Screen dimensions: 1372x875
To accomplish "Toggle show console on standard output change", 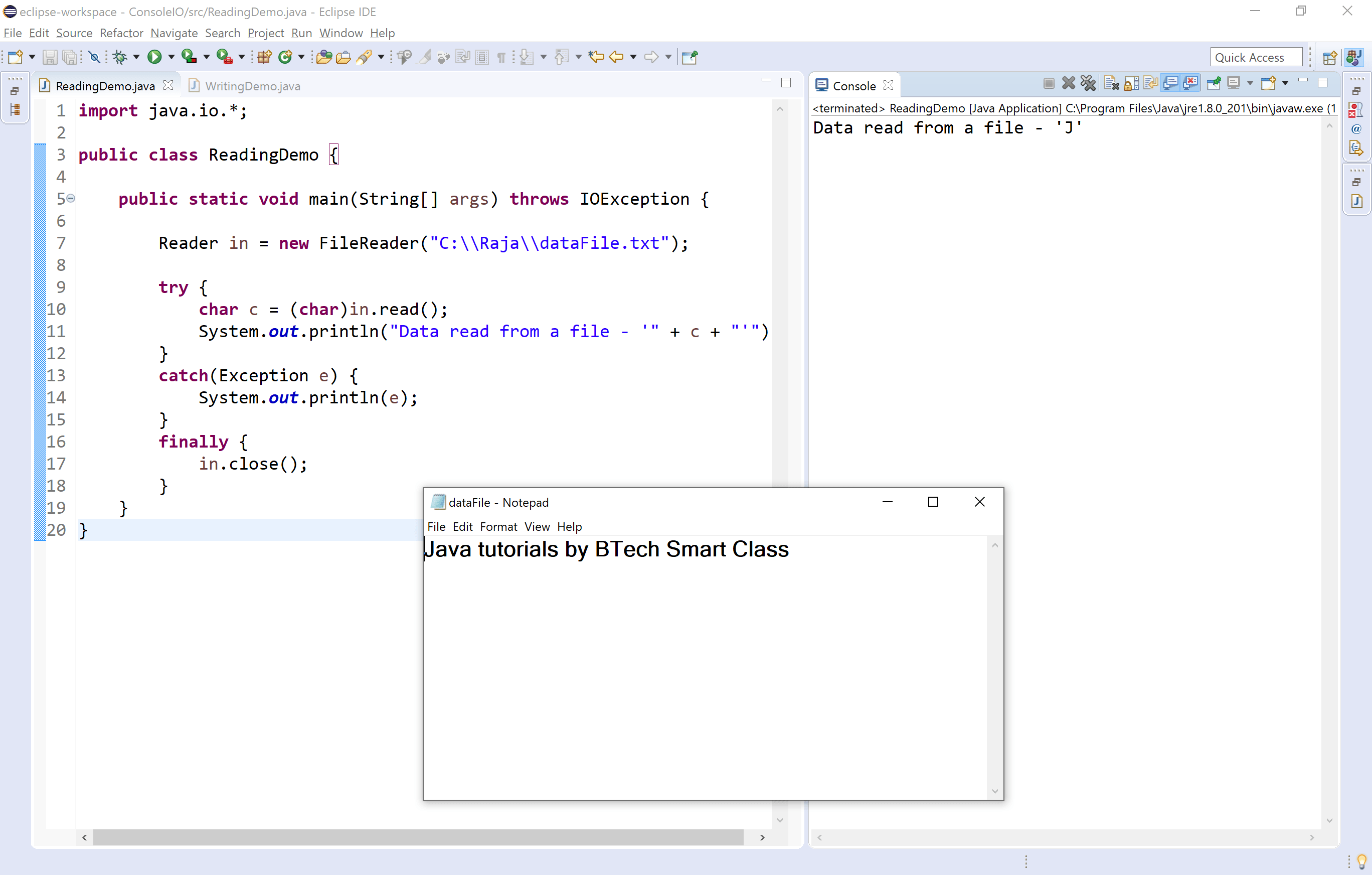I will tap(1170, 84).
